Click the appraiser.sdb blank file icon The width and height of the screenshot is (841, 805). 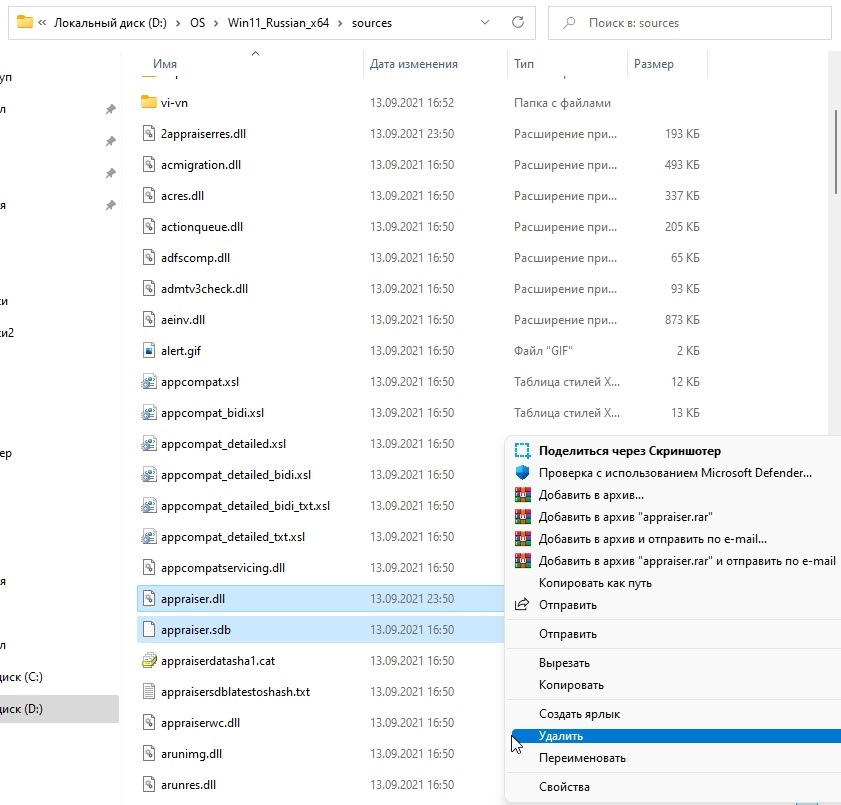(x=149, y=630)
